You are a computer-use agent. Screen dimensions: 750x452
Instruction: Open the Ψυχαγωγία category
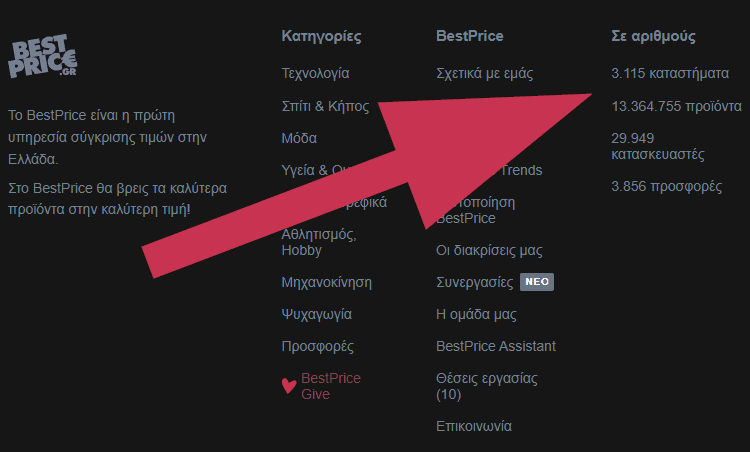click(317, 314)
